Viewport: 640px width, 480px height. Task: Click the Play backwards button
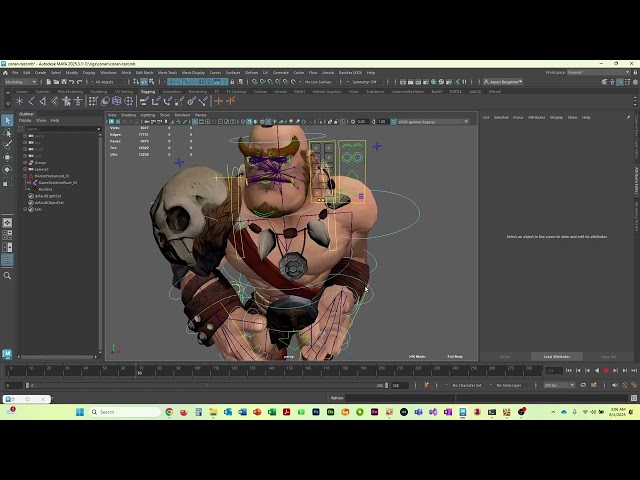tap(597, 370)
